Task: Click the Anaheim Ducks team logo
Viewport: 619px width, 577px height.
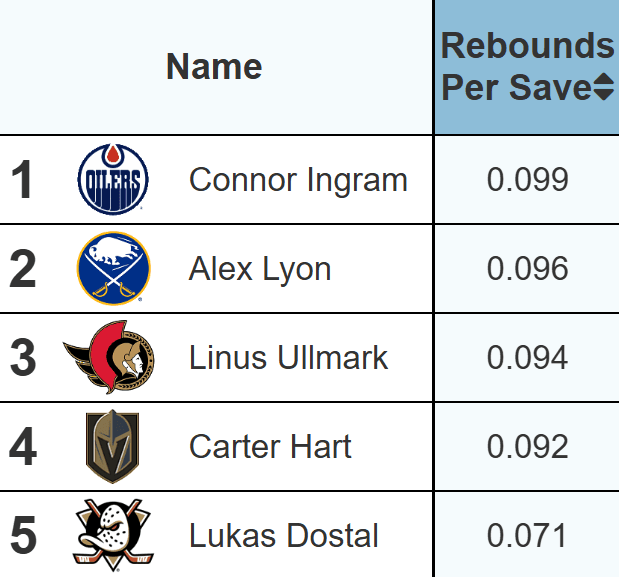Action: click(112, 535)
